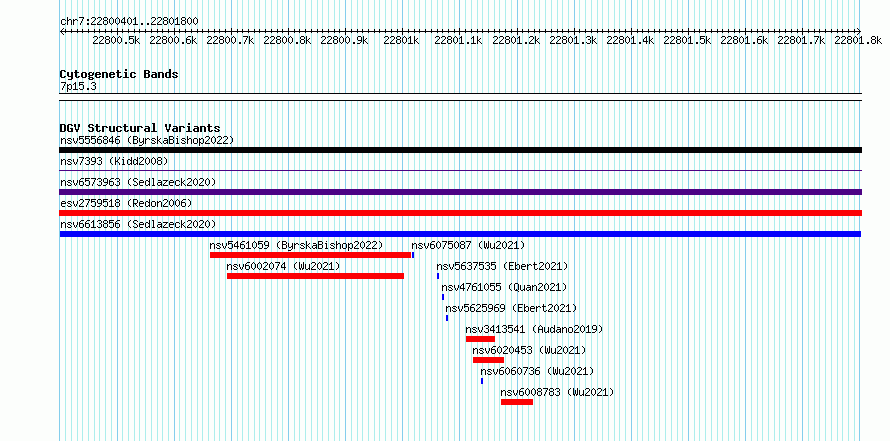890x441 pixels.
Task: Open nsv5637535 (Ebert2021) label
Action: pos(502,266)
